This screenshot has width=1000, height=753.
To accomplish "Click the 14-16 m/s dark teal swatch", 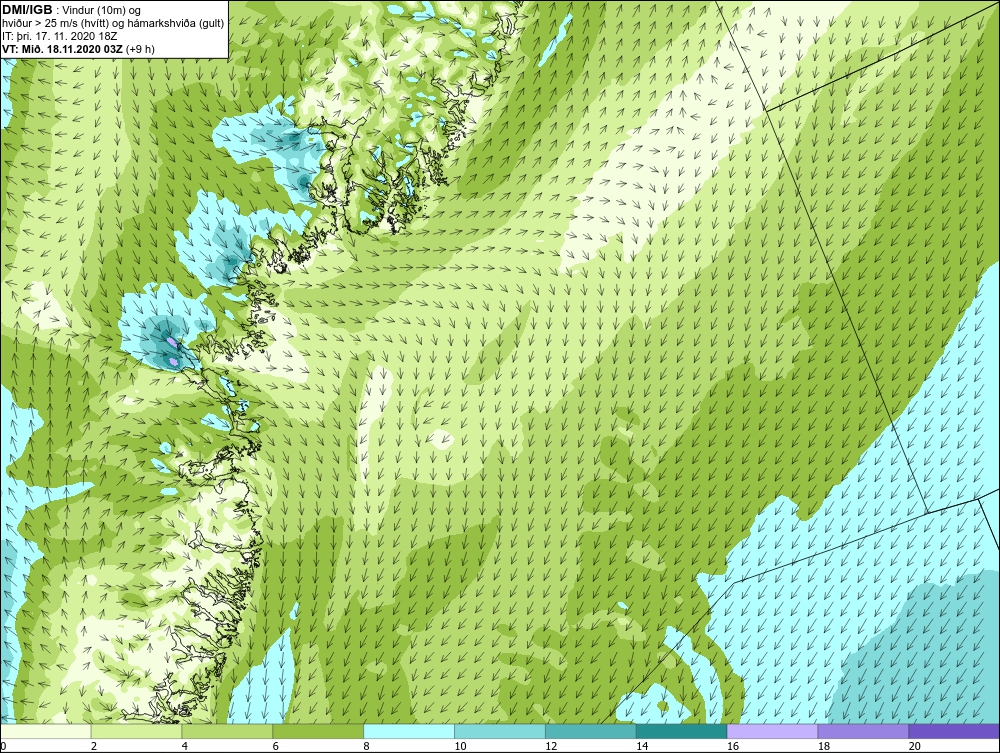I will coord(681,731).
